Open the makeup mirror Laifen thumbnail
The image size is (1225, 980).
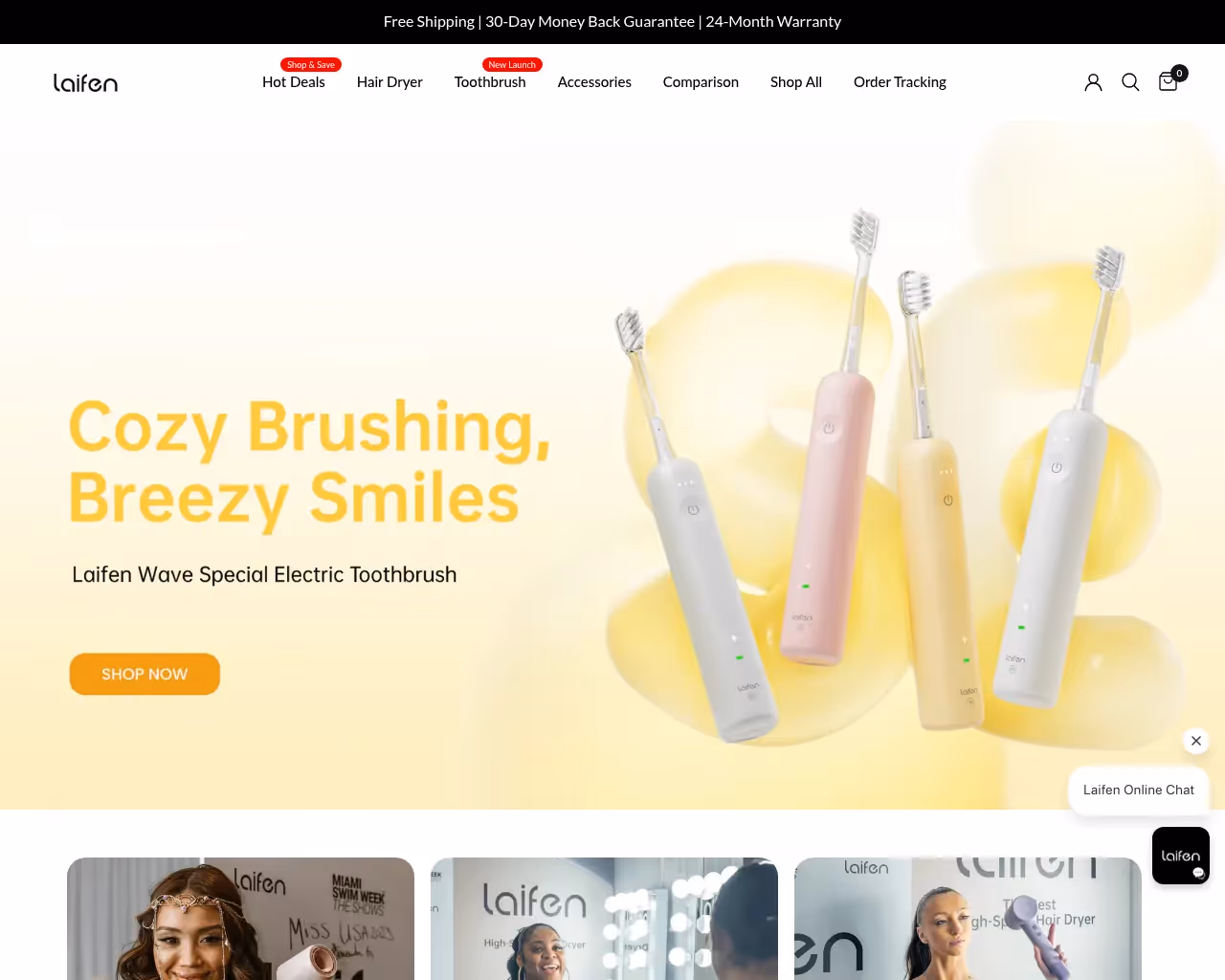(604, 919)
